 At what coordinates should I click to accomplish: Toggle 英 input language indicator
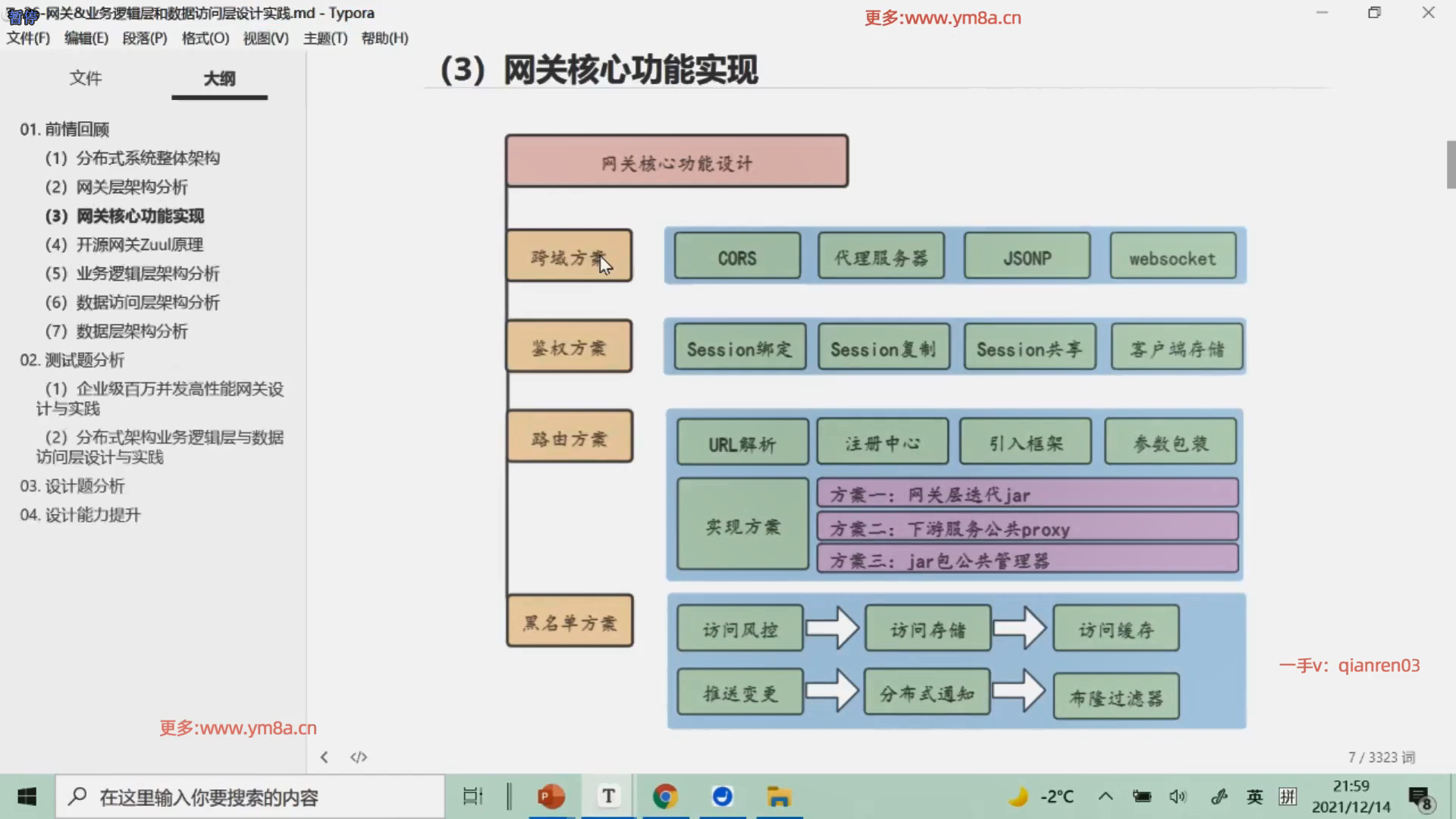pyautogui.click(x=1255, y=796)
